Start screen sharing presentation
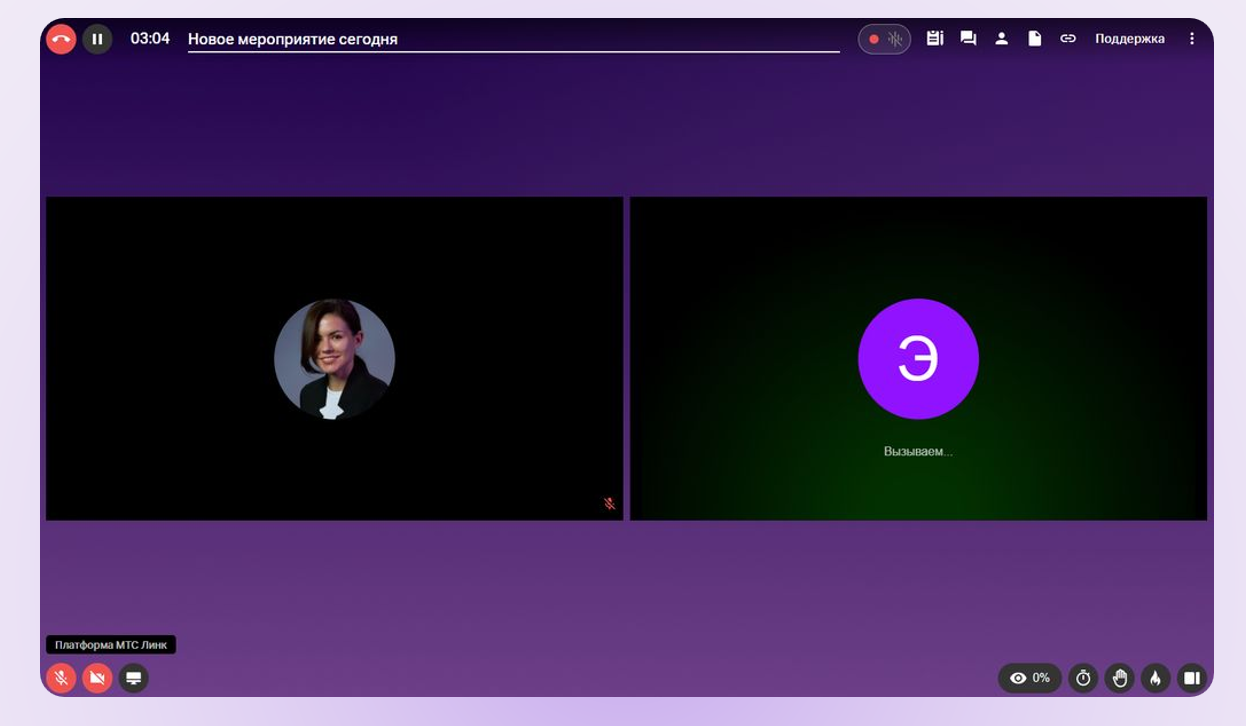Image resolution: width=1246 pixels, height=726 pixels. 133,678
